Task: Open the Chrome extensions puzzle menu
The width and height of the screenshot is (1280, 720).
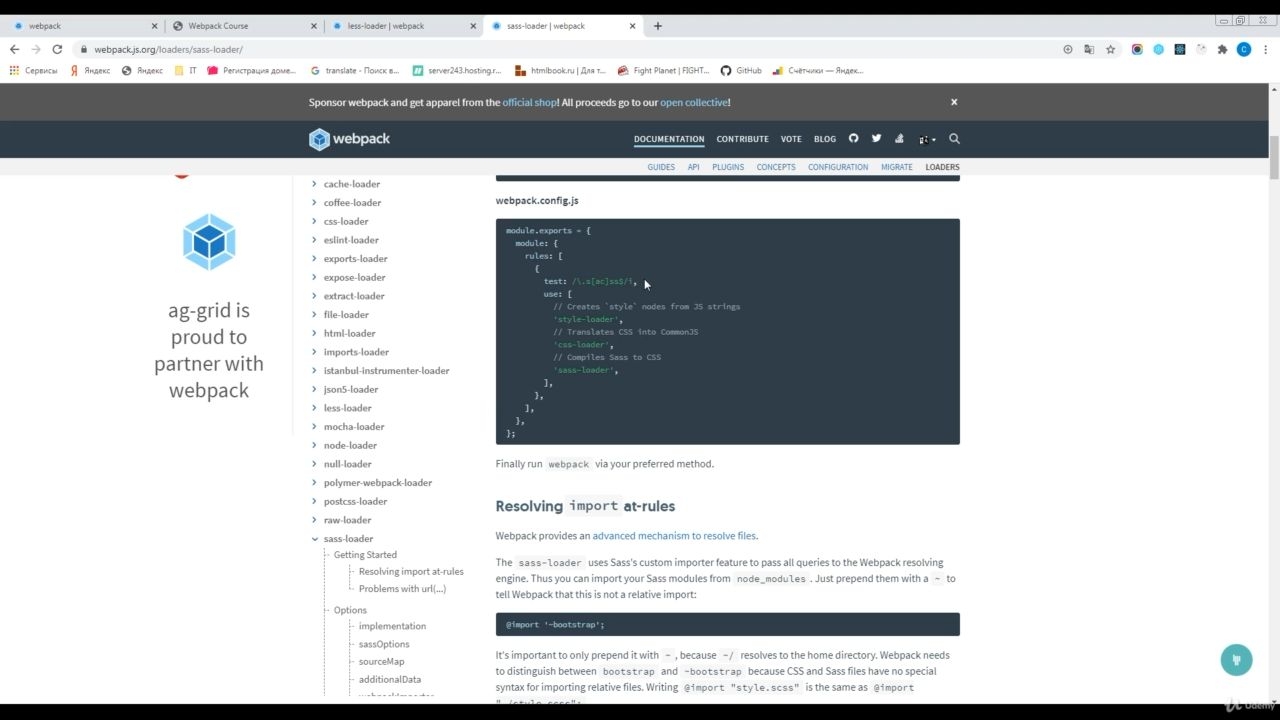Action: tap(1222, 49)
